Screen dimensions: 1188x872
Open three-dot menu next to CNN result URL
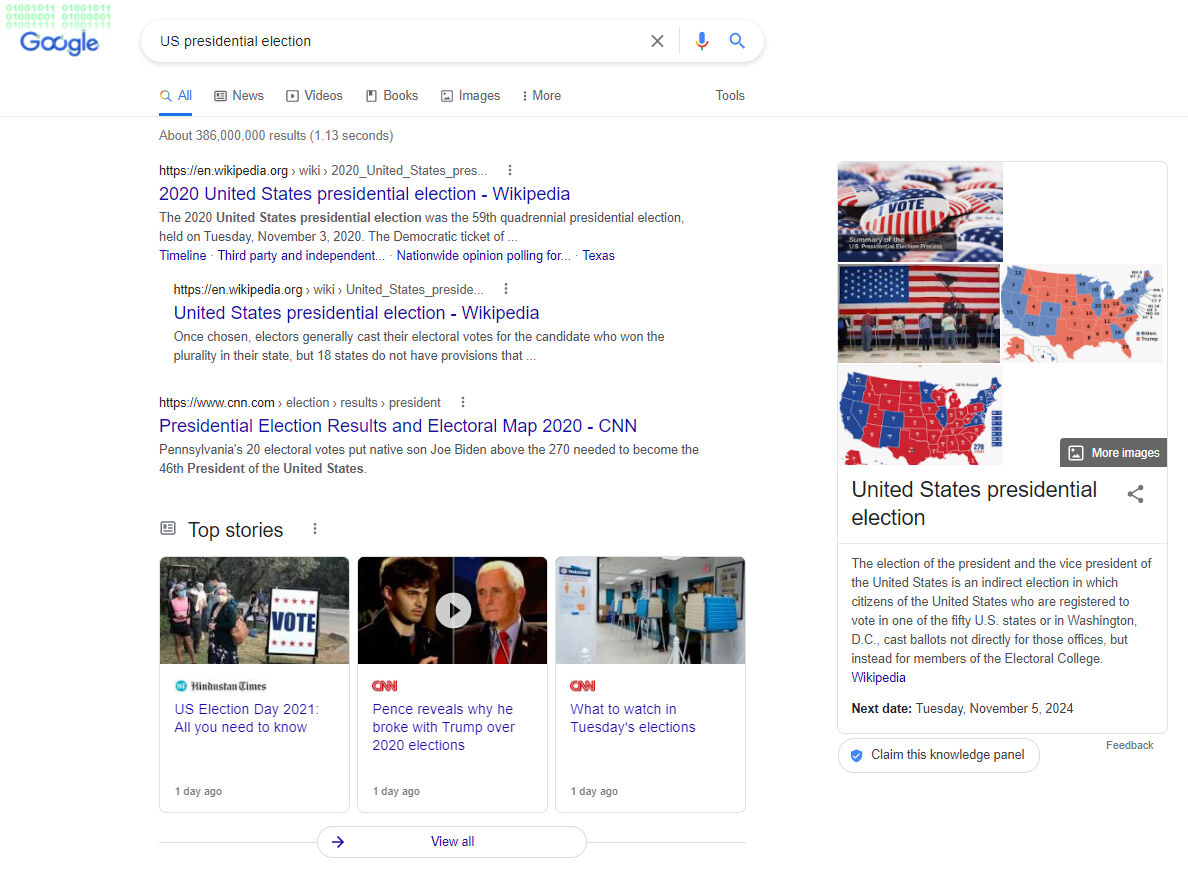pos(463,402)
